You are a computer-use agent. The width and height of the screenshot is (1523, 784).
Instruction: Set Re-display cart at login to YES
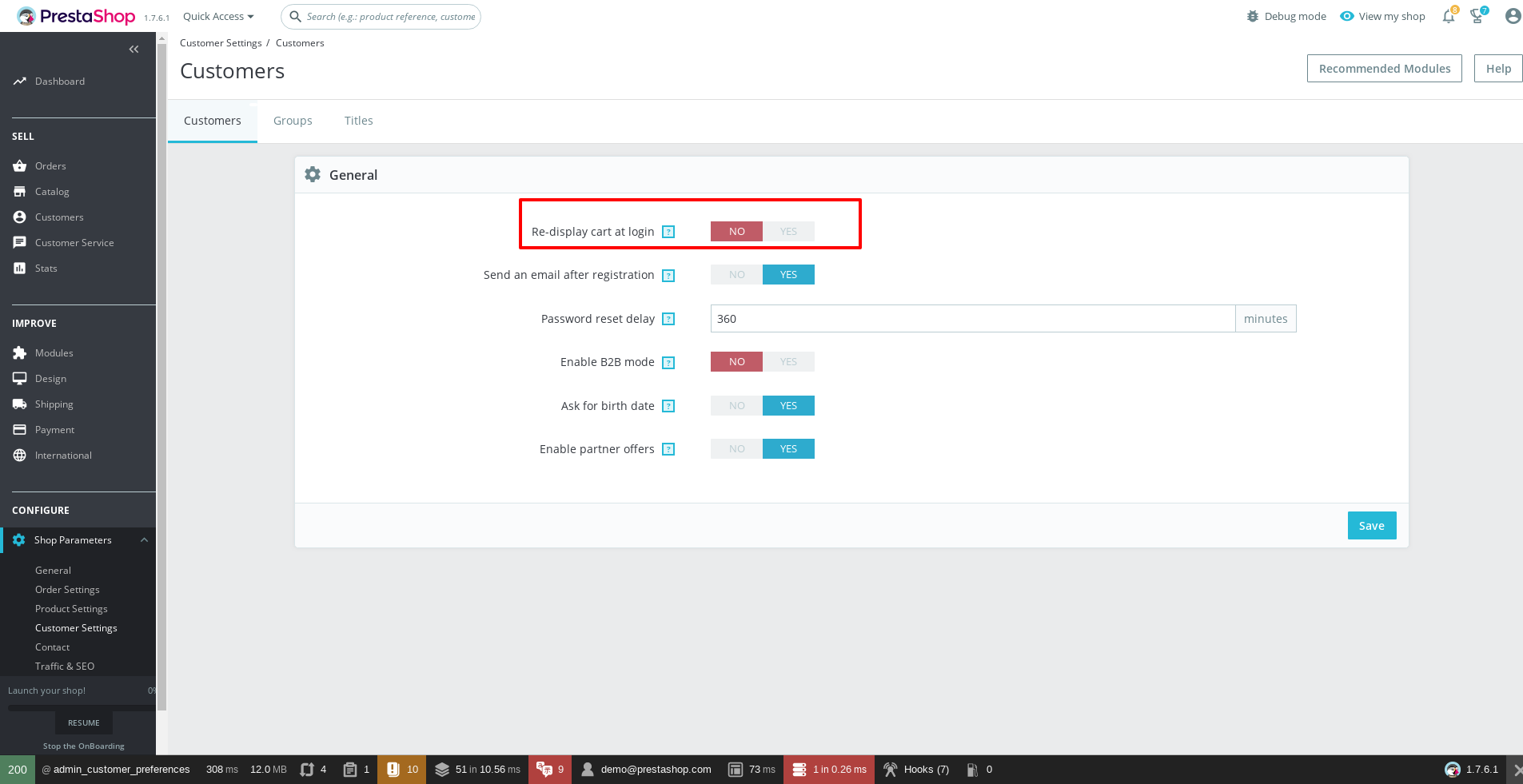(788, 232)
